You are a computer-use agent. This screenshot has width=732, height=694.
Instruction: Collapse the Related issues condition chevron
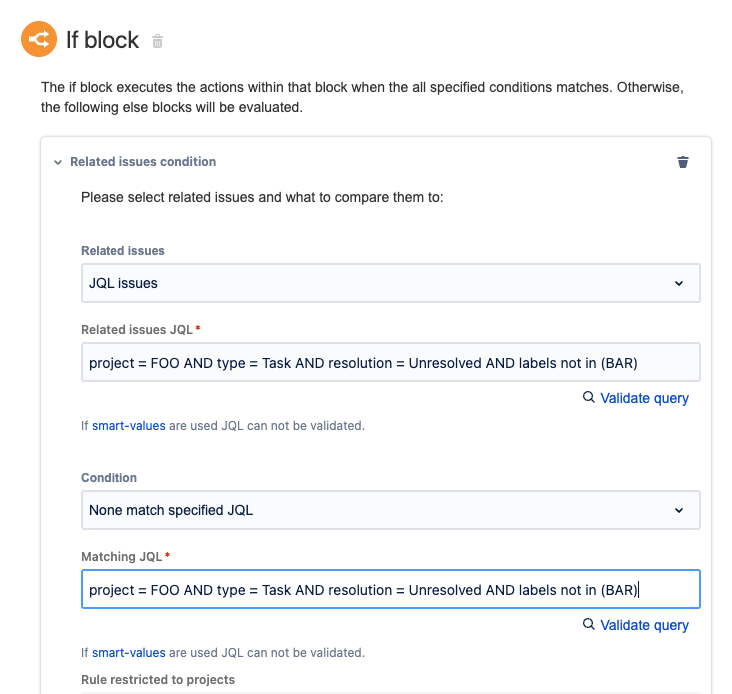(x=58, y=162)
